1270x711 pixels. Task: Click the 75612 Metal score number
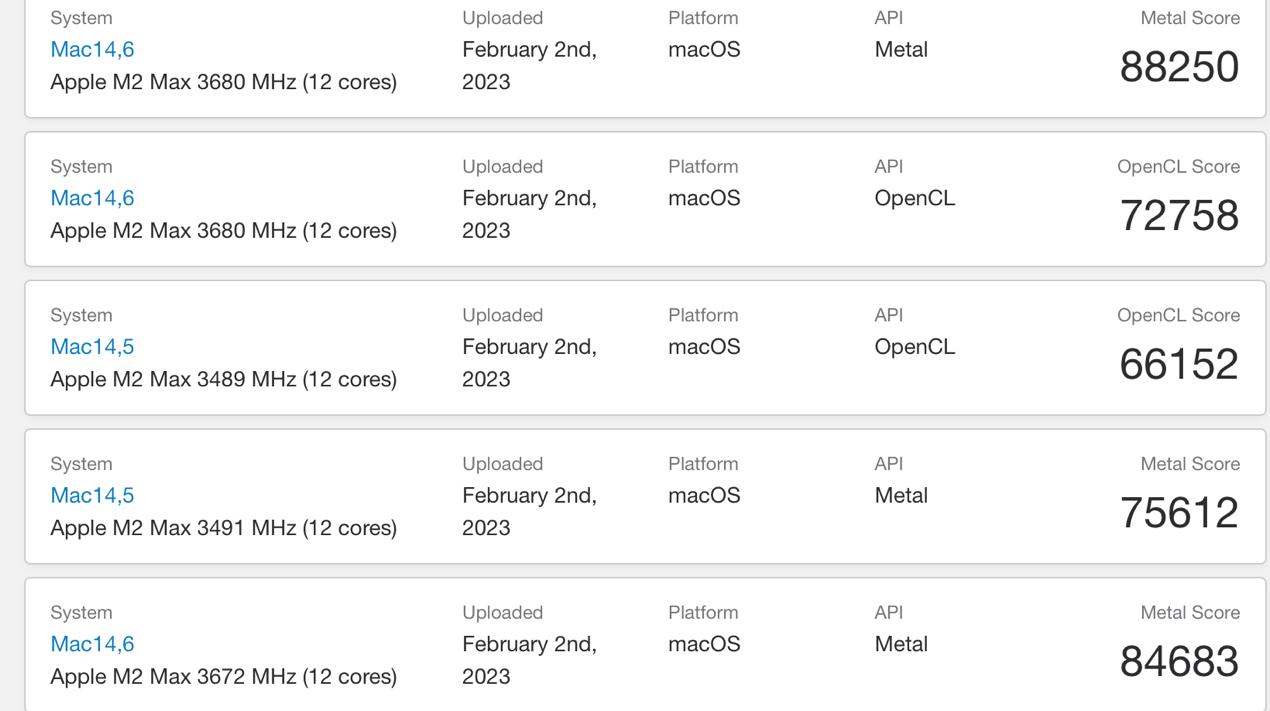click(x=1179, y=513)
